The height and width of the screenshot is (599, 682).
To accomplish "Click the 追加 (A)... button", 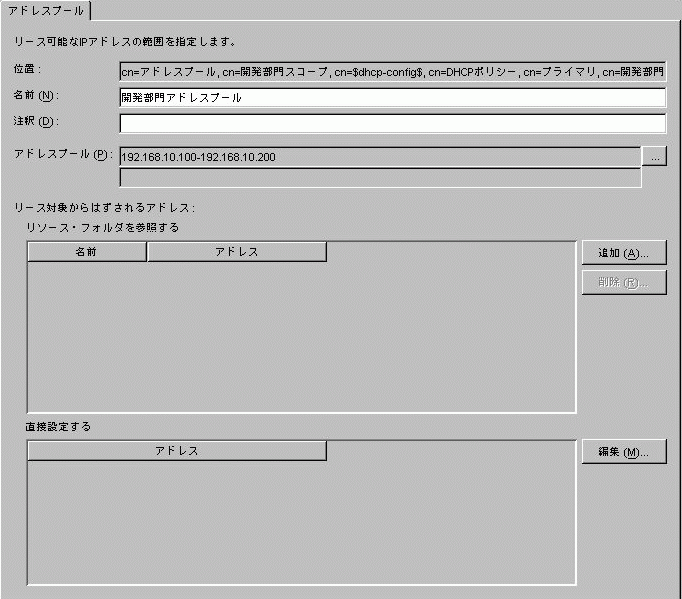I will tap(624, 253).
